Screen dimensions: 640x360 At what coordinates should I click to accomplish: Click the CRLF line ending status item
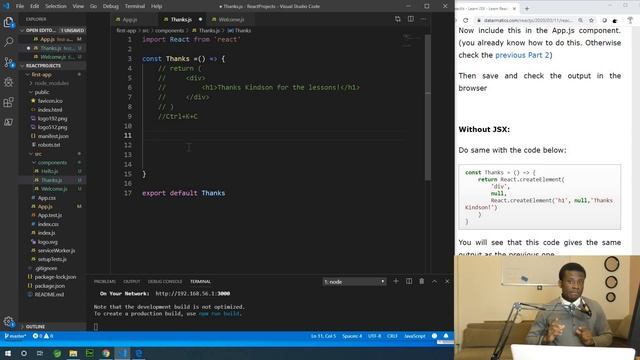coord(392,336)
